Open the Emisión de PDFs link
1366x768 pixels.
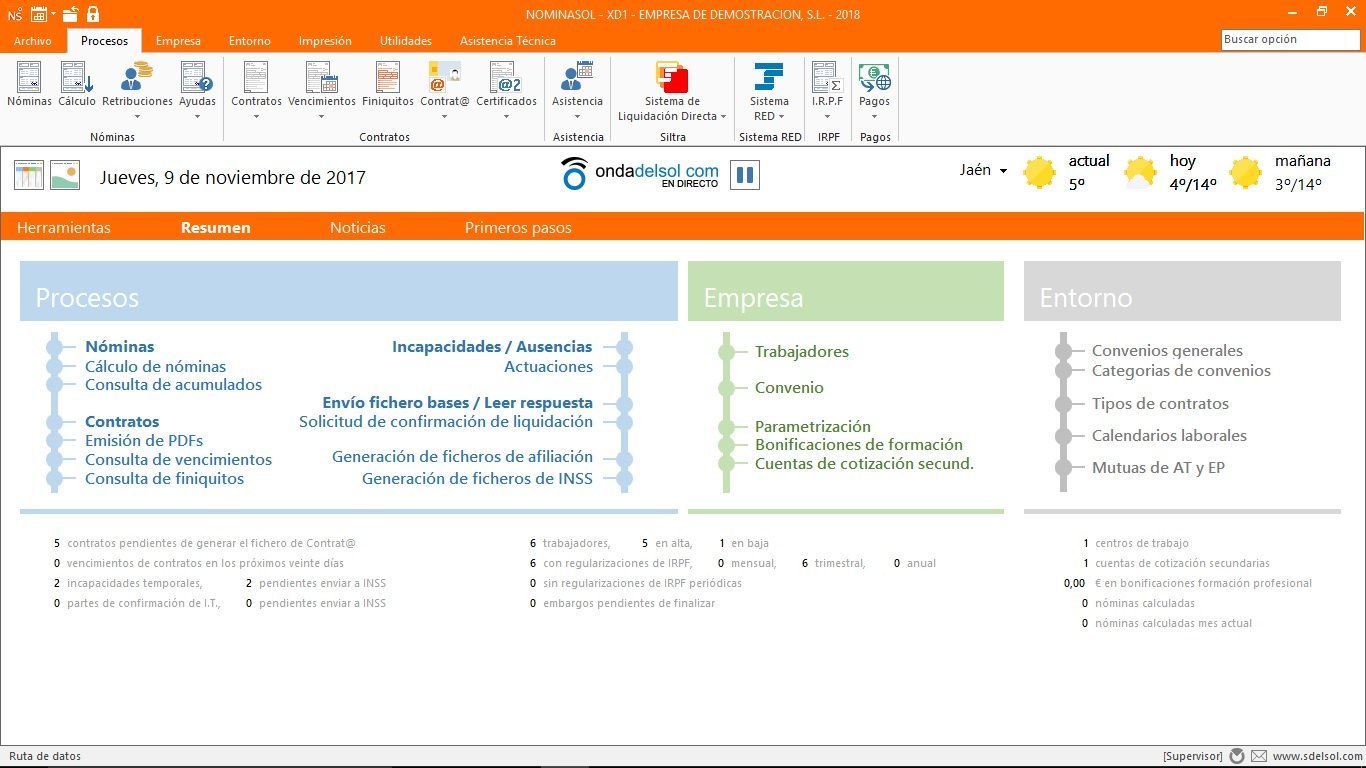144,440
